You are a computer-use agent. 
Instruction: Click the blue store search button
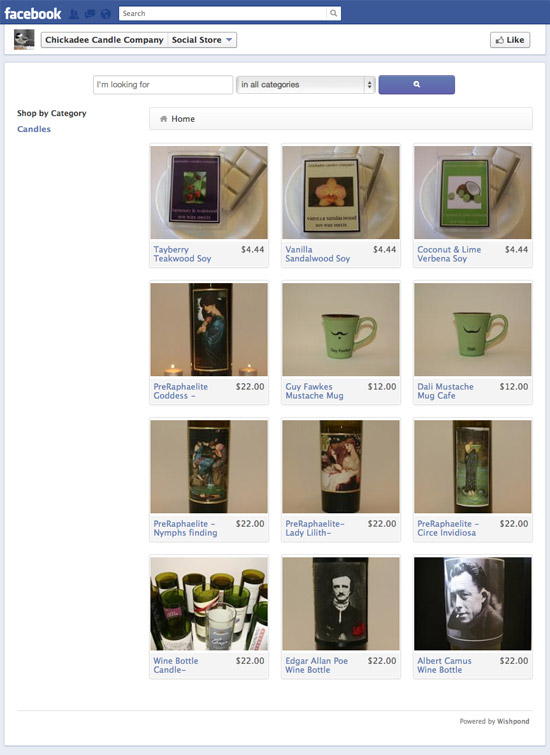pyautogui.click(x=417, y=84)
